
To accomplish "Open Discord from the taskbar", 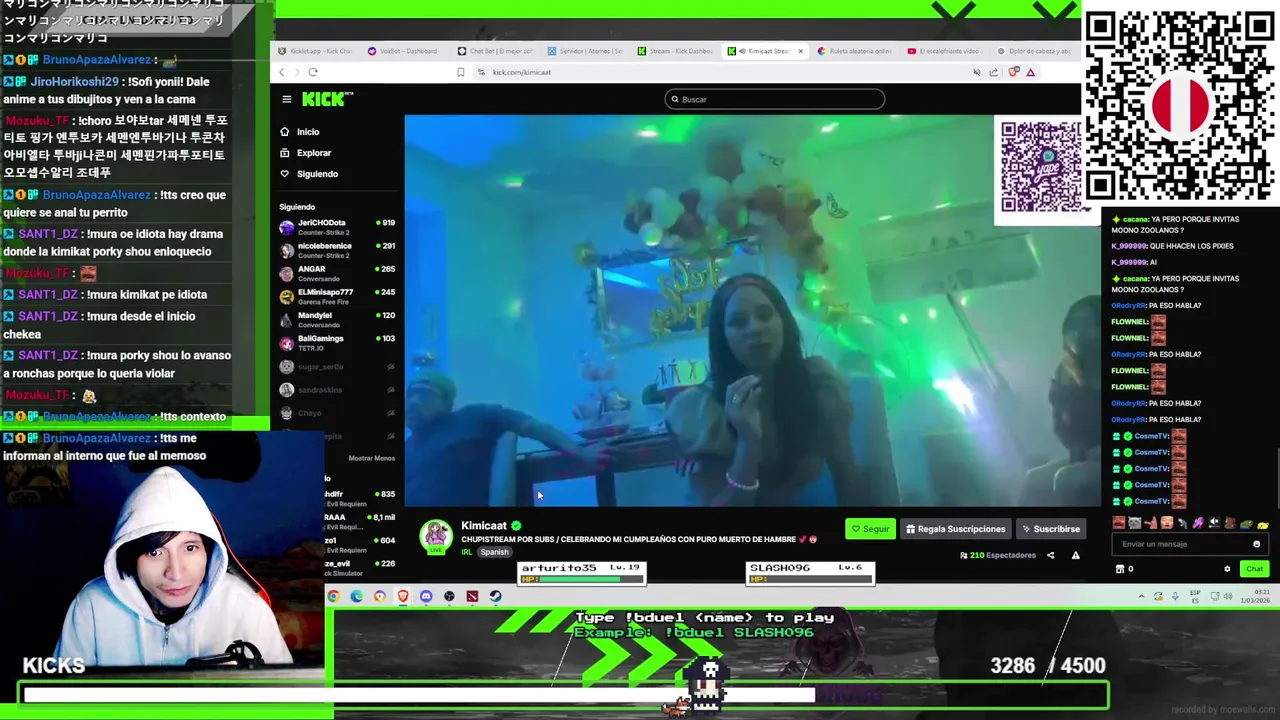I will 426,596.
